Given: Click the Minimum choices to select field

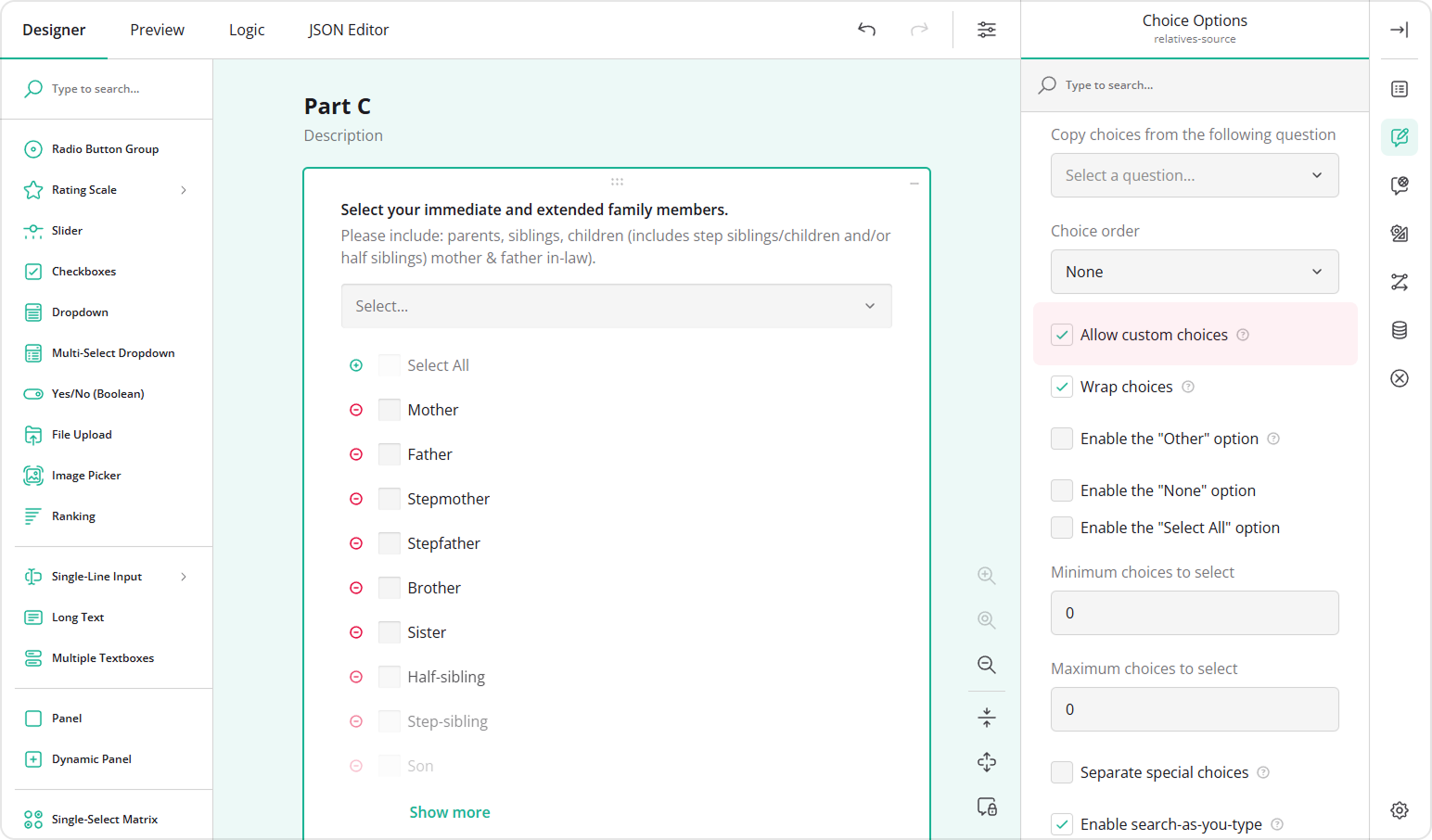Looking at the screenshot, I should pos(1195,613).
